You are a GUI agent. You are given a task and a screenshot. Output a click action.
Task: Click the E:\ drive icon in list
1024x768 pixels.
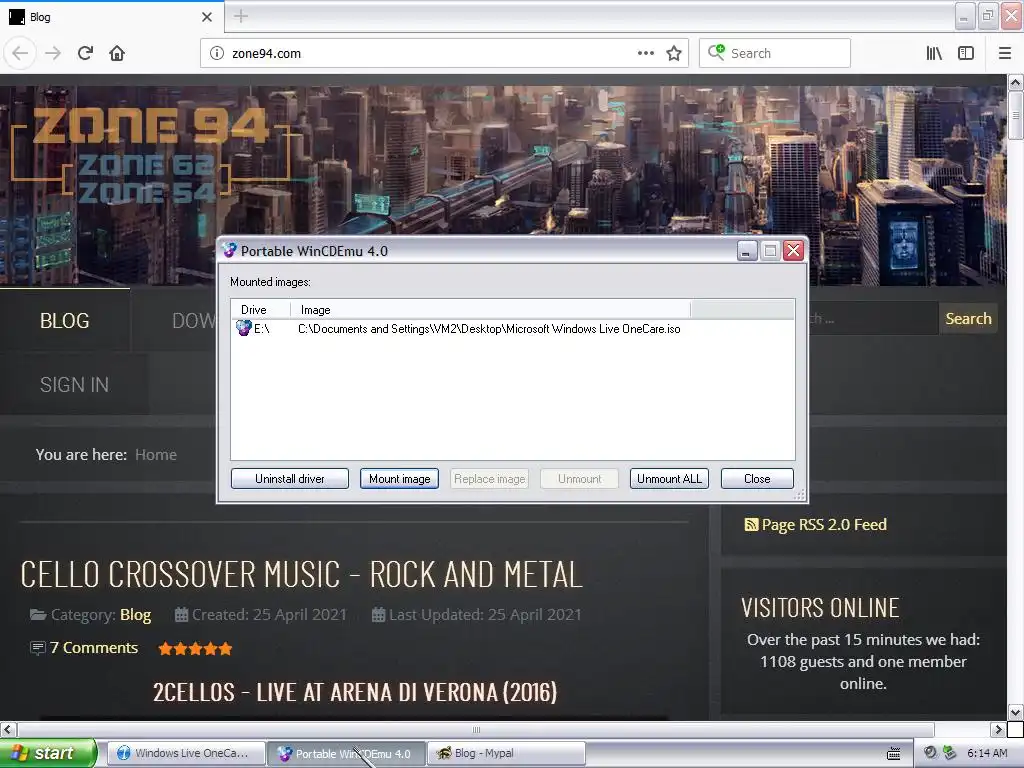pos(244,328)
